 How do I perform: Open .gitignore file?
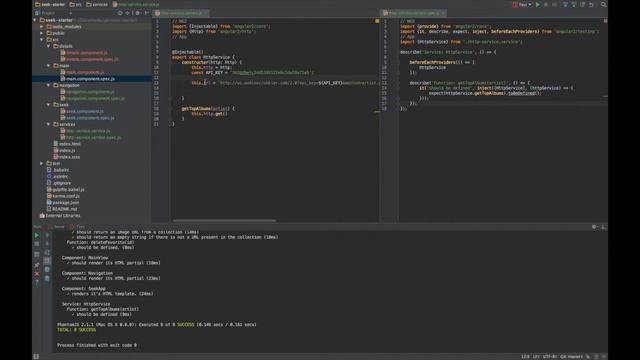click(62, 183)
